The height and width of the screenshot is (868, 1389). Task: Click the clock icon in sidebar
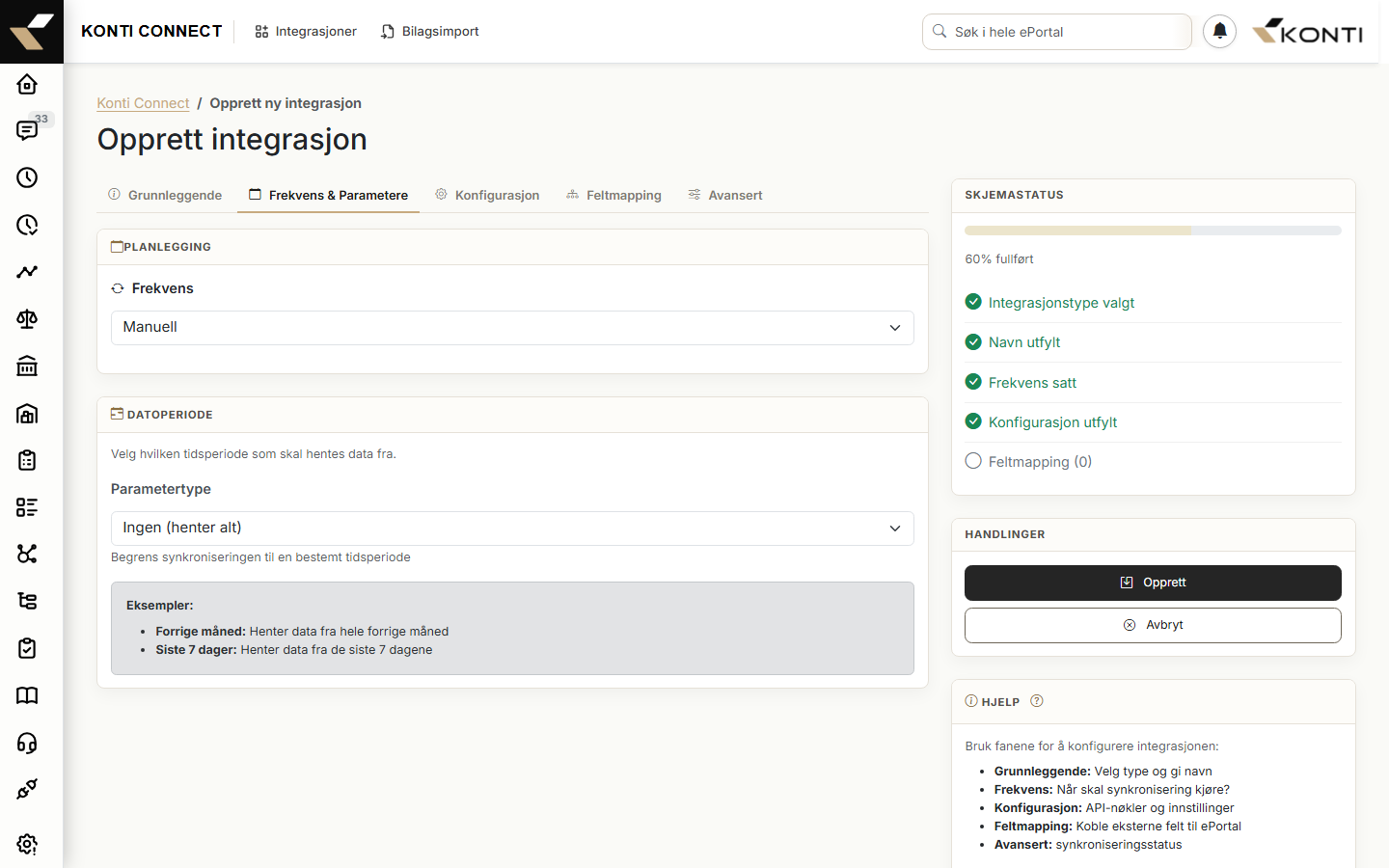pos(27,177)
